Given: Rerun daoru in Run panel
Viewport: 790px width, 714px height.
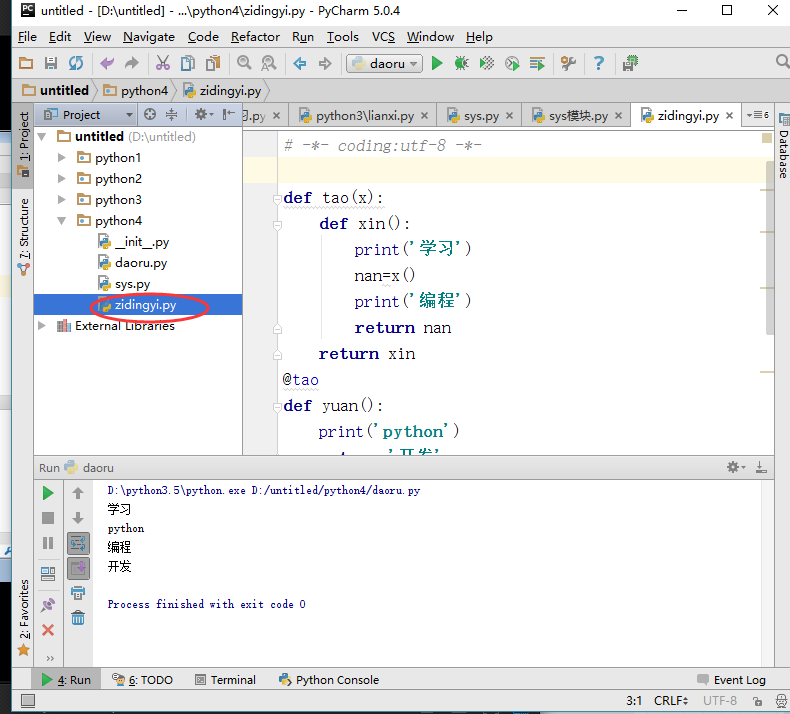Looking at the screenshot, I should 48,493.
